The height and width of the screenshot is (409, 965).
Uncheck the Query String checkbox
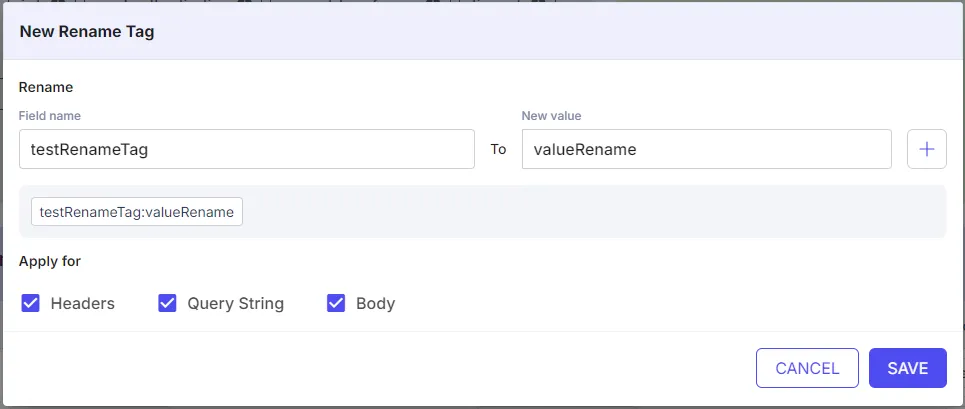[167, 303]
